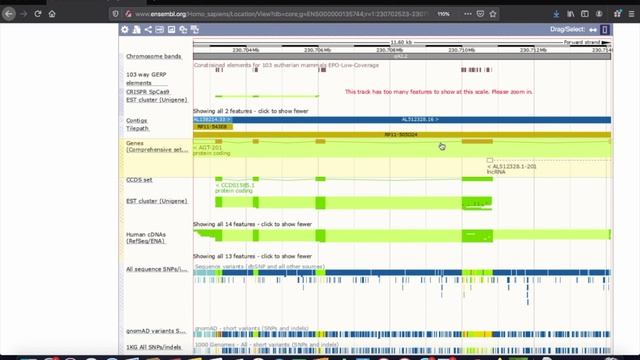Open the Chromosome bands track label
Screen dimensions: 640x360
coord(153,56)
